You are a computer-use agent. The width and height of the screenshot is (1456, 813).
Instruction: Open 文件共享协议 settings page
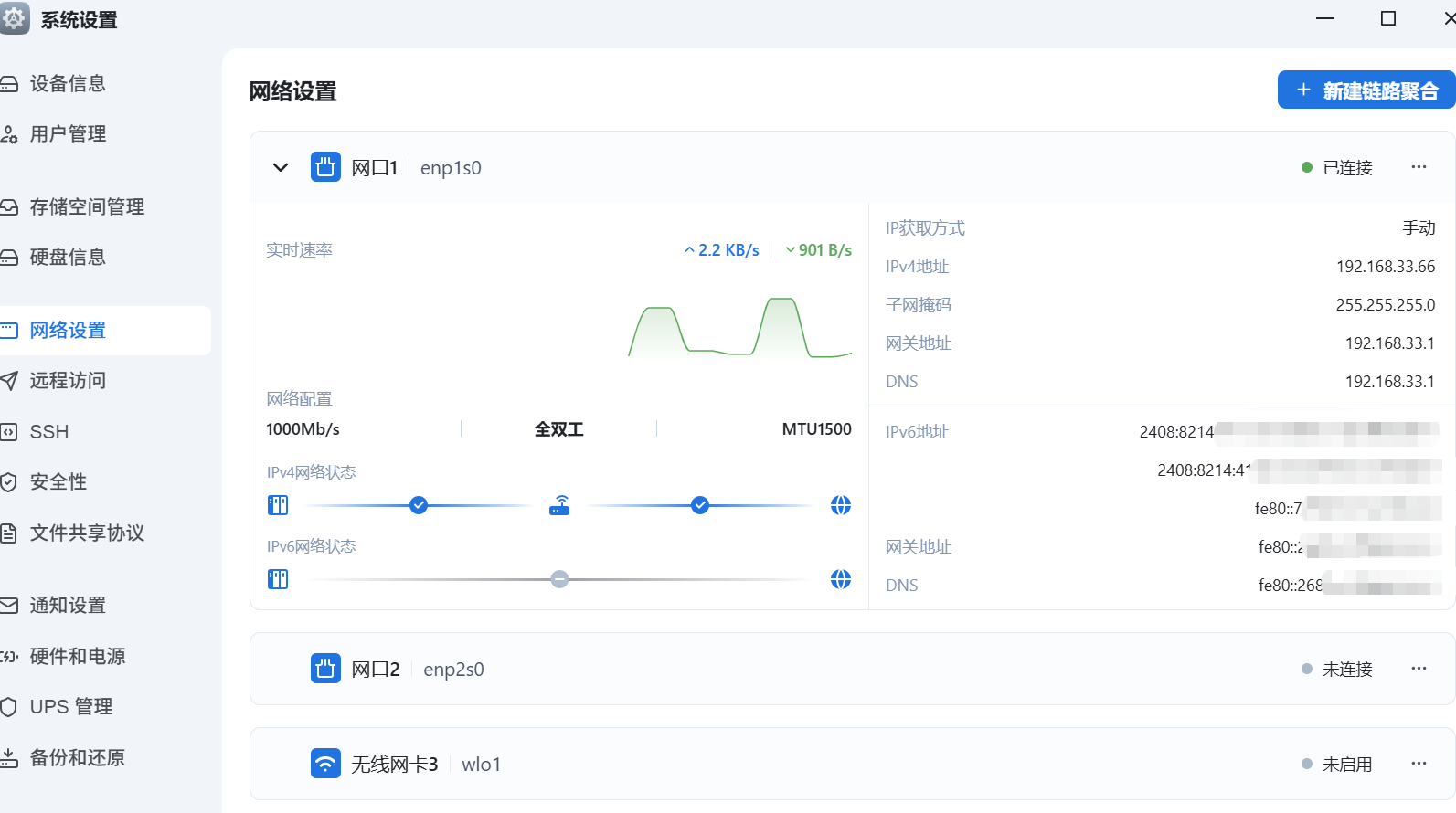[x=87, y=533]
